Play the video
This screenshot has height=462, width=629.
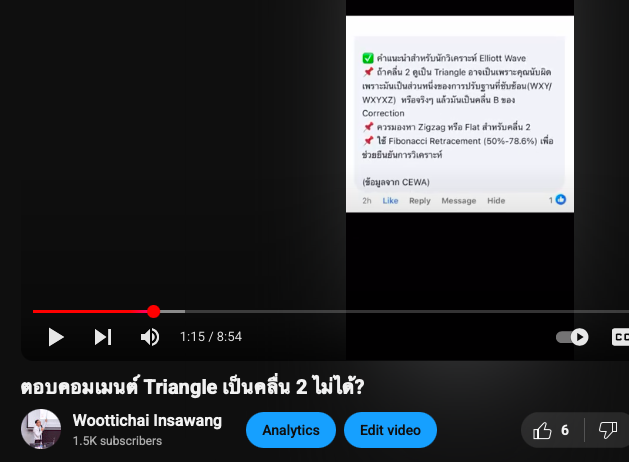tap(56, 337)
